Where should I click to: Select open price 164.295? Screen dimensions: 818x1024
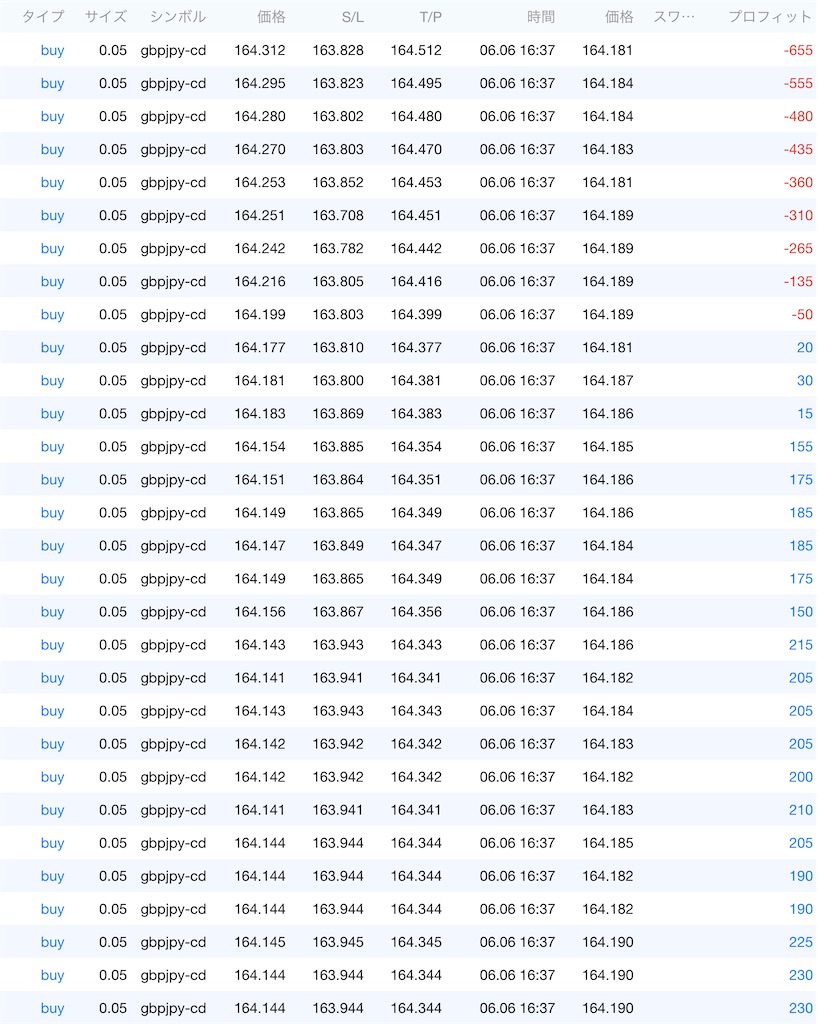(260, 84)
